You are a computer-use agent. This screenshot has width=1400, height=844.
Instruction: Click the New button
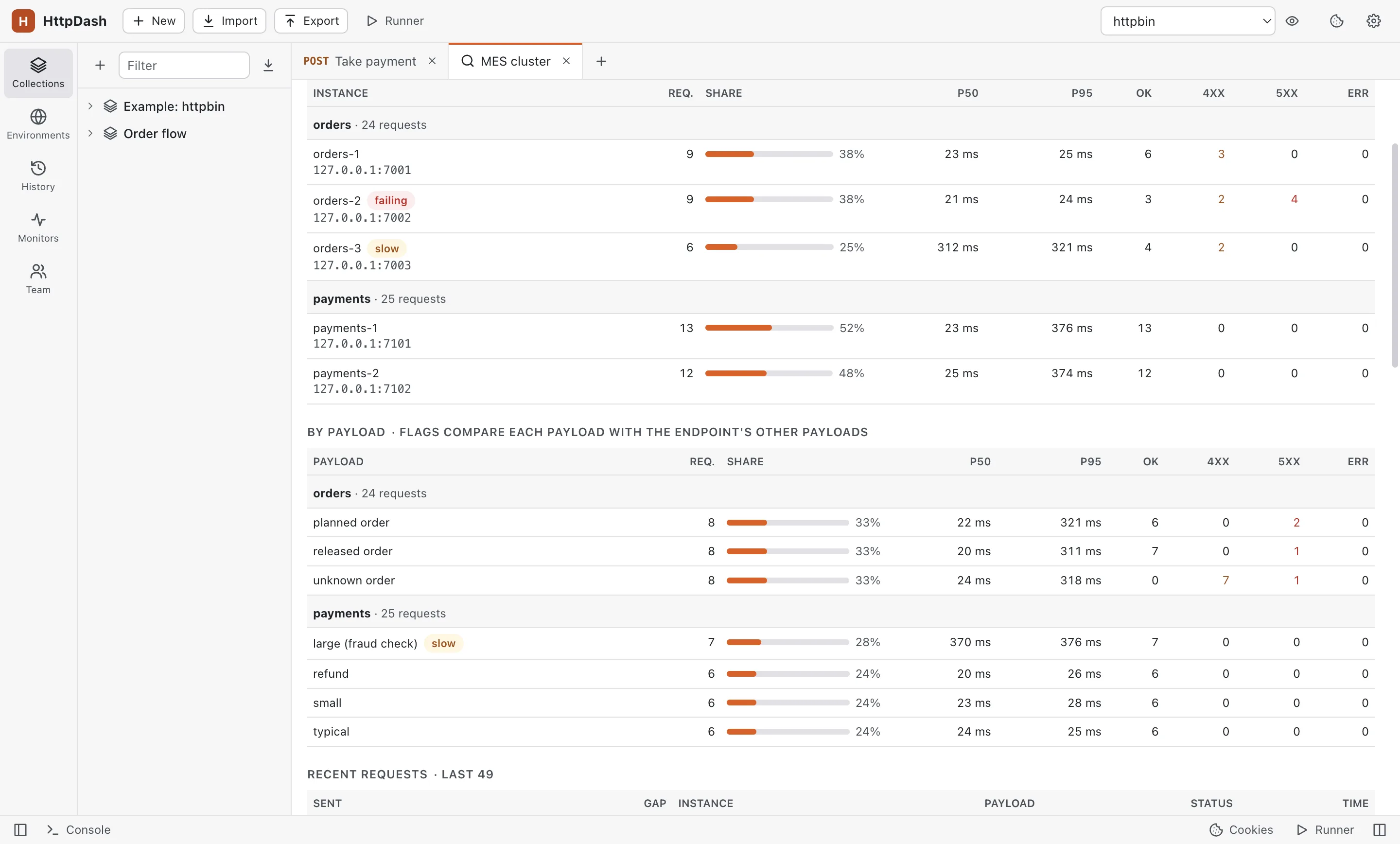(x=154, y=21)
